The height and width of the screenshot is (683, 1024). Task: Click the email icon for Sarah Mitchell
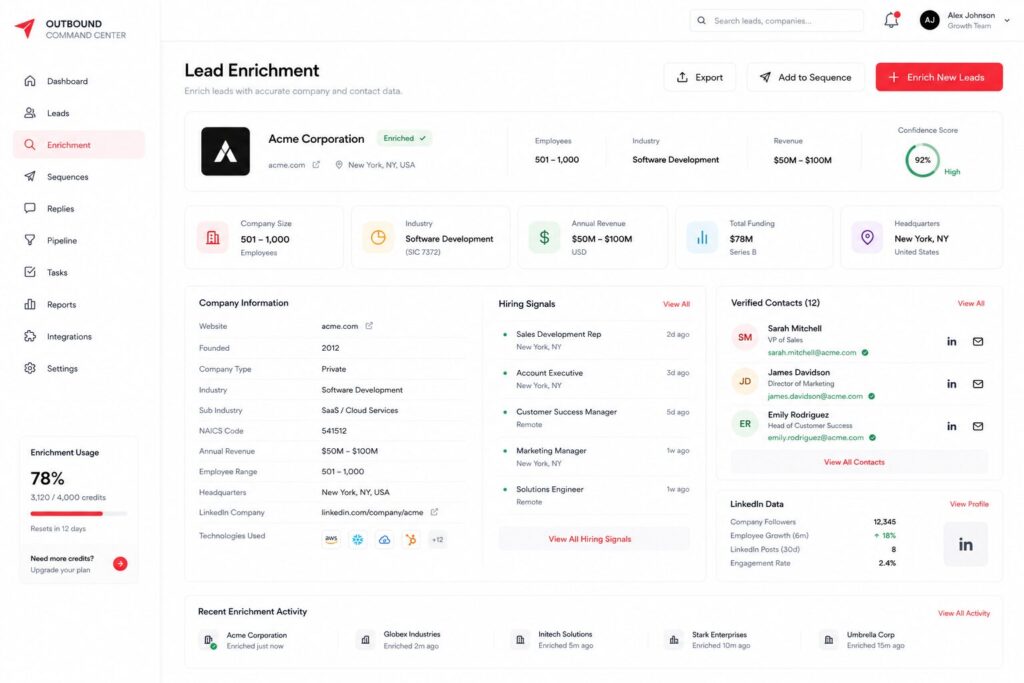point(978,342)
